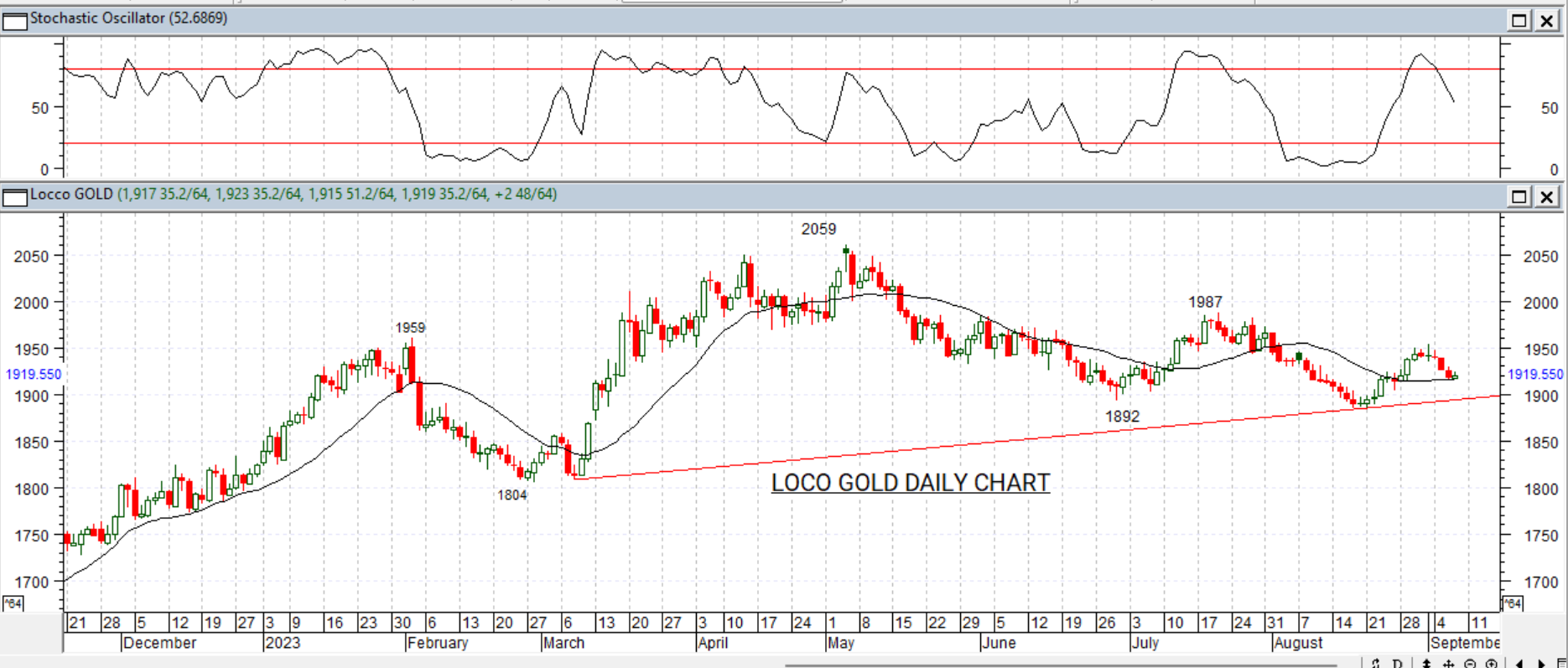Select the 1804 low price annotation
The image size is (1568, 668).
point(511,495)
